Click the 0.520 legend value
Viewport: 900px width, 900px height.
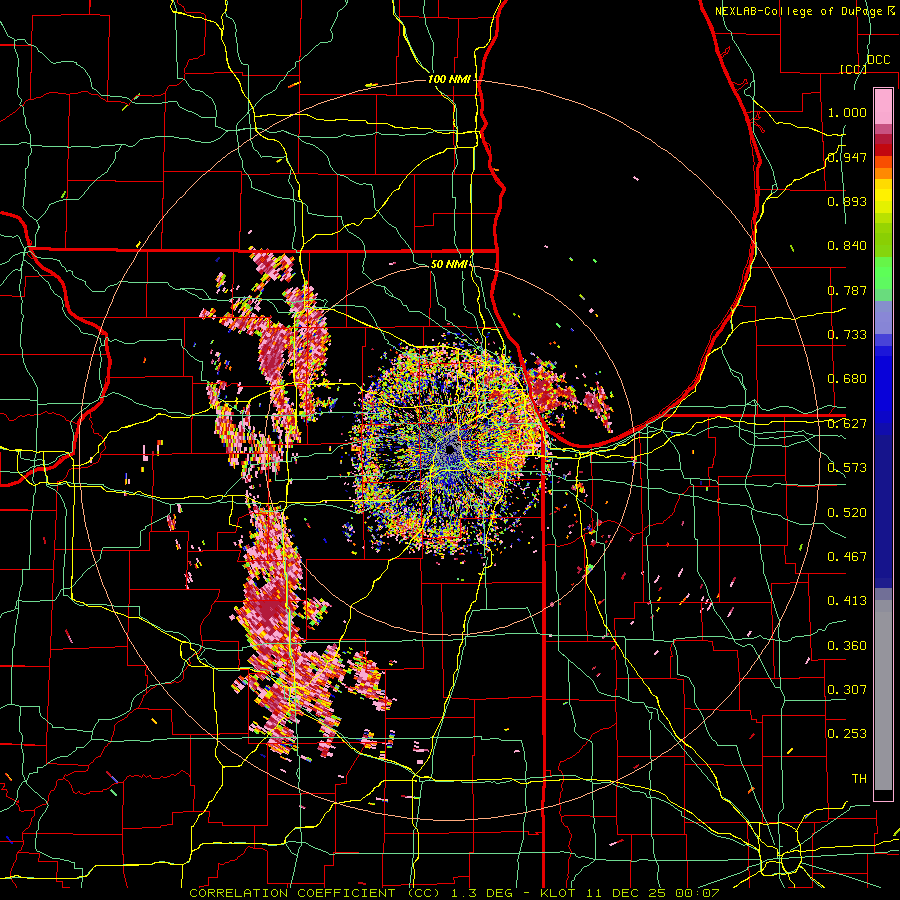[847, 512]
